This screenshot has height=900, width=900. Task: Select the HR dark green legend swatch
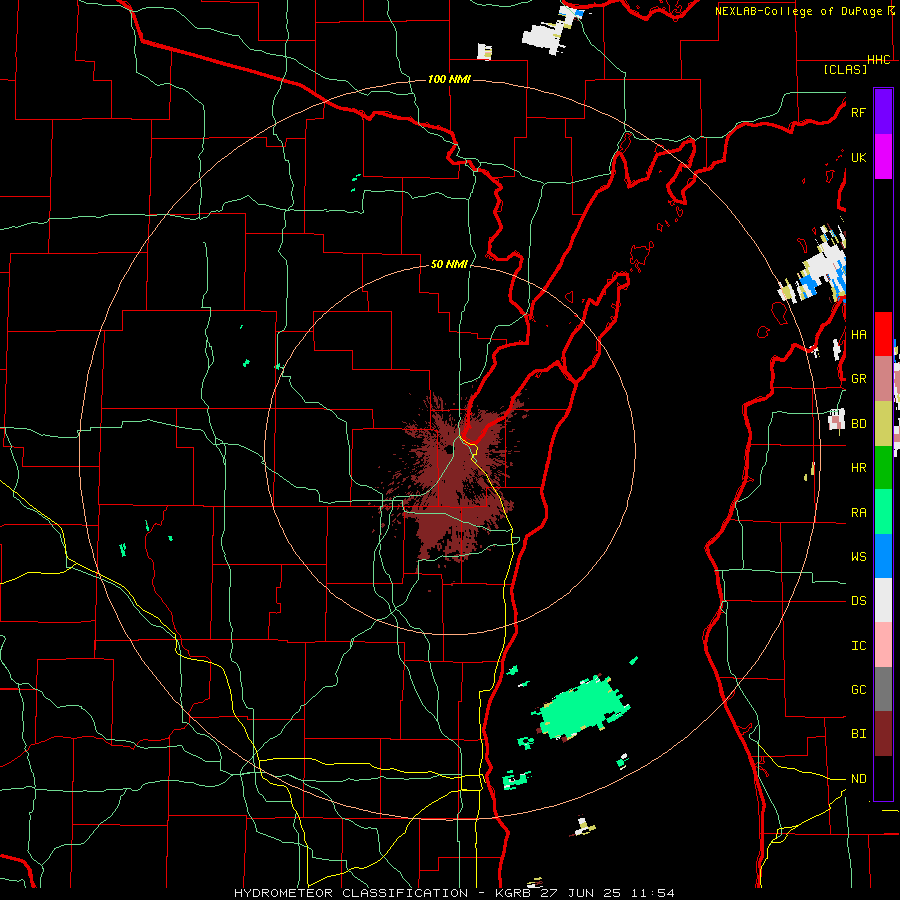click(883, 468)
